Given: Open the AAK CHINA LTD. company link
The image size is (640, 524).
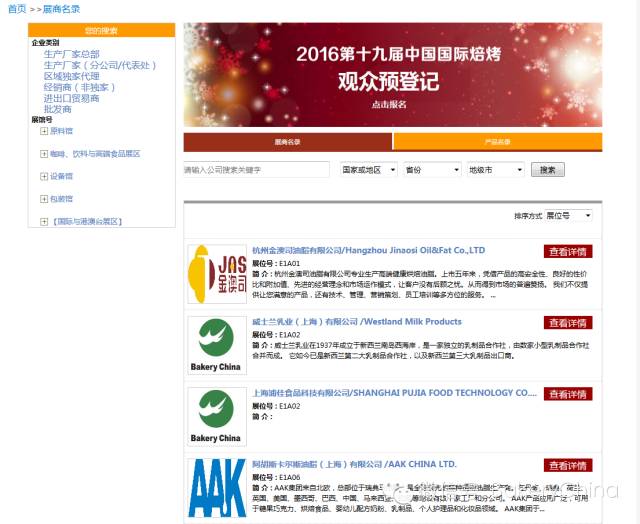Looking at the screenshot, I should 354,464.
